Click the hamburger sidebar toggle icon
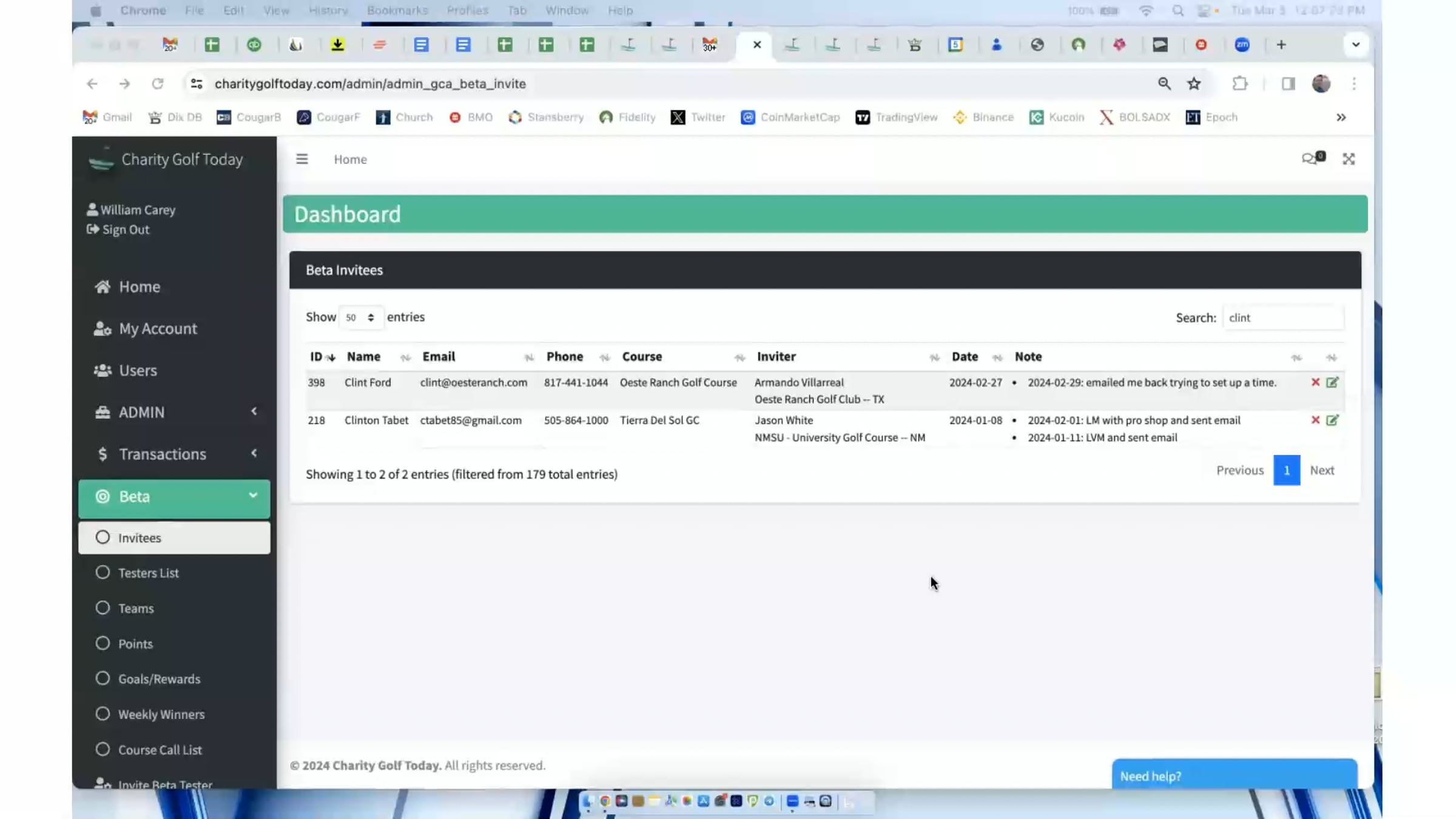The image size is (1456, 819). click(302, 159)
